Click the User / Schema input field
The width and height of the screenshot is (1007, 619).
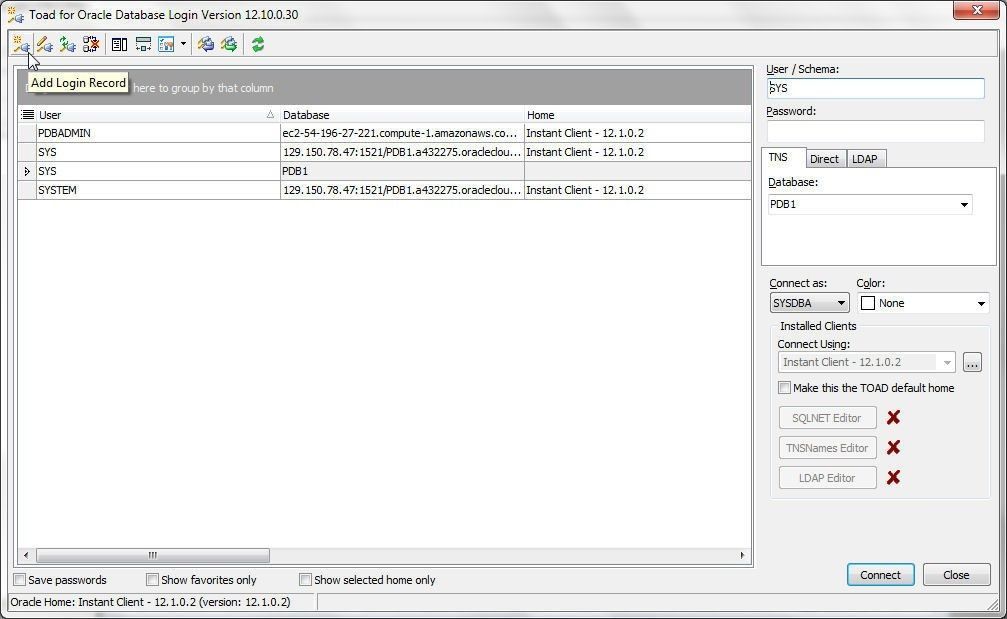[x=875, y=88]
